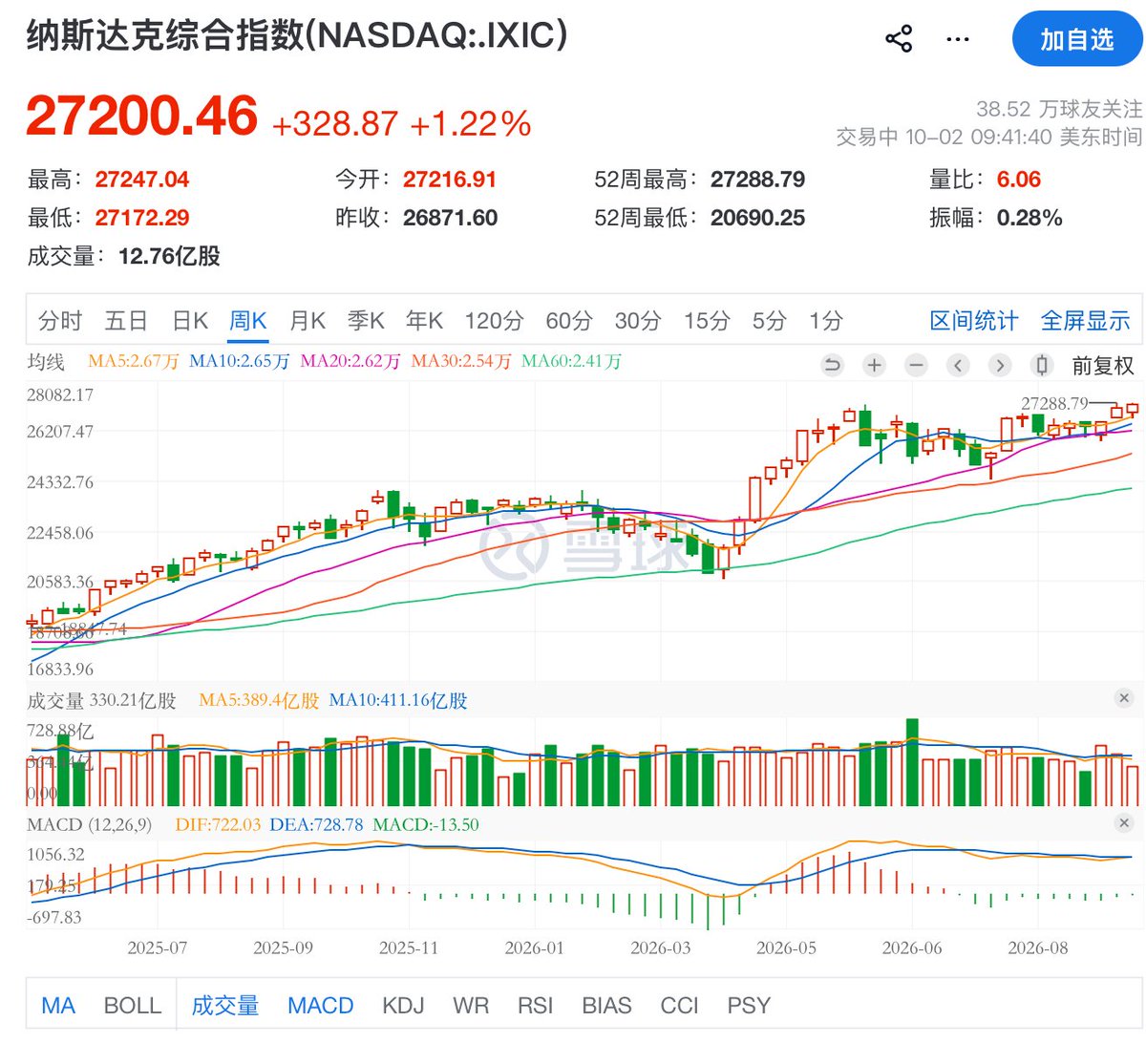Image resolution: width=1146 pixels, height=1064 pixels.
Task: Move chart right with right-chevron icon
Action: (1000, 365)
